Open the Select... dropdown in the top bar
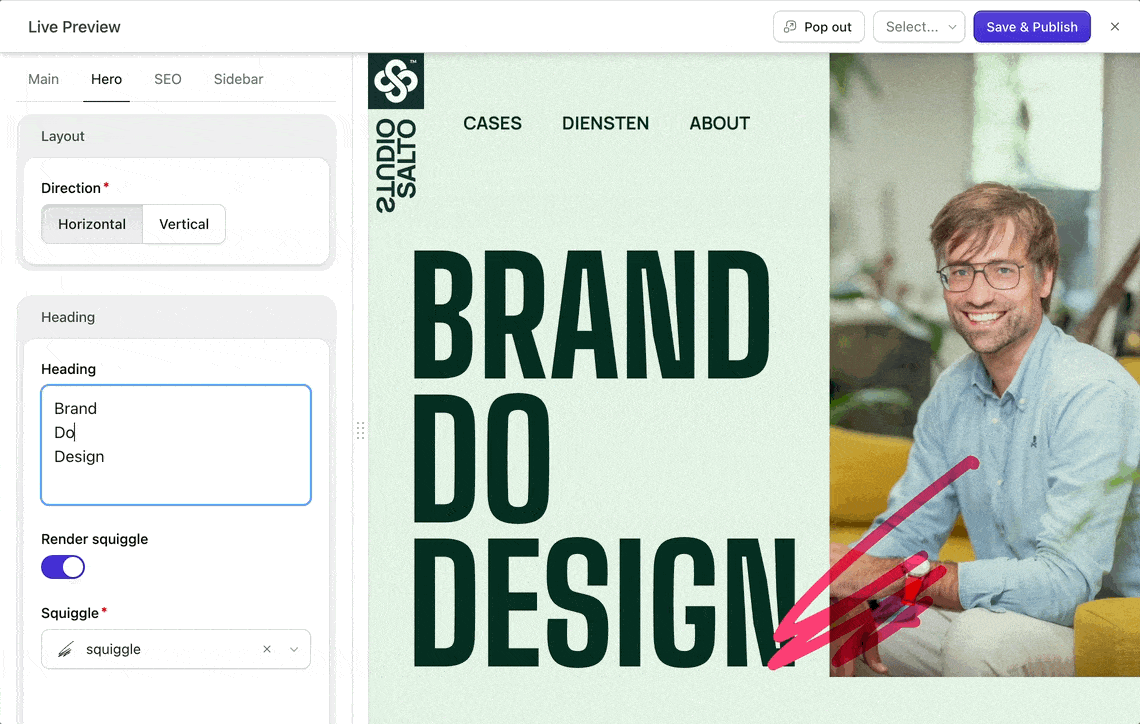Screen dimensions: 1140x724 tap(919, 27)
